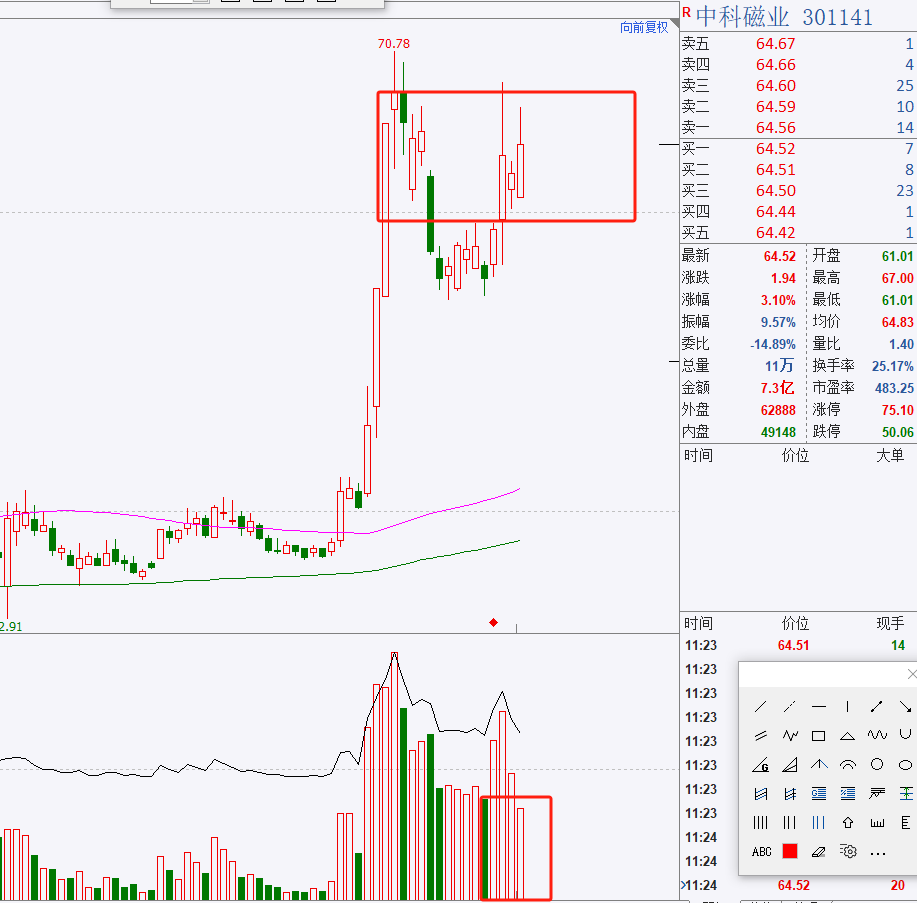This screenshot has width=917, height=903.
Task: Open more drawing tools ellipsis
Action: tap(877, 853)
